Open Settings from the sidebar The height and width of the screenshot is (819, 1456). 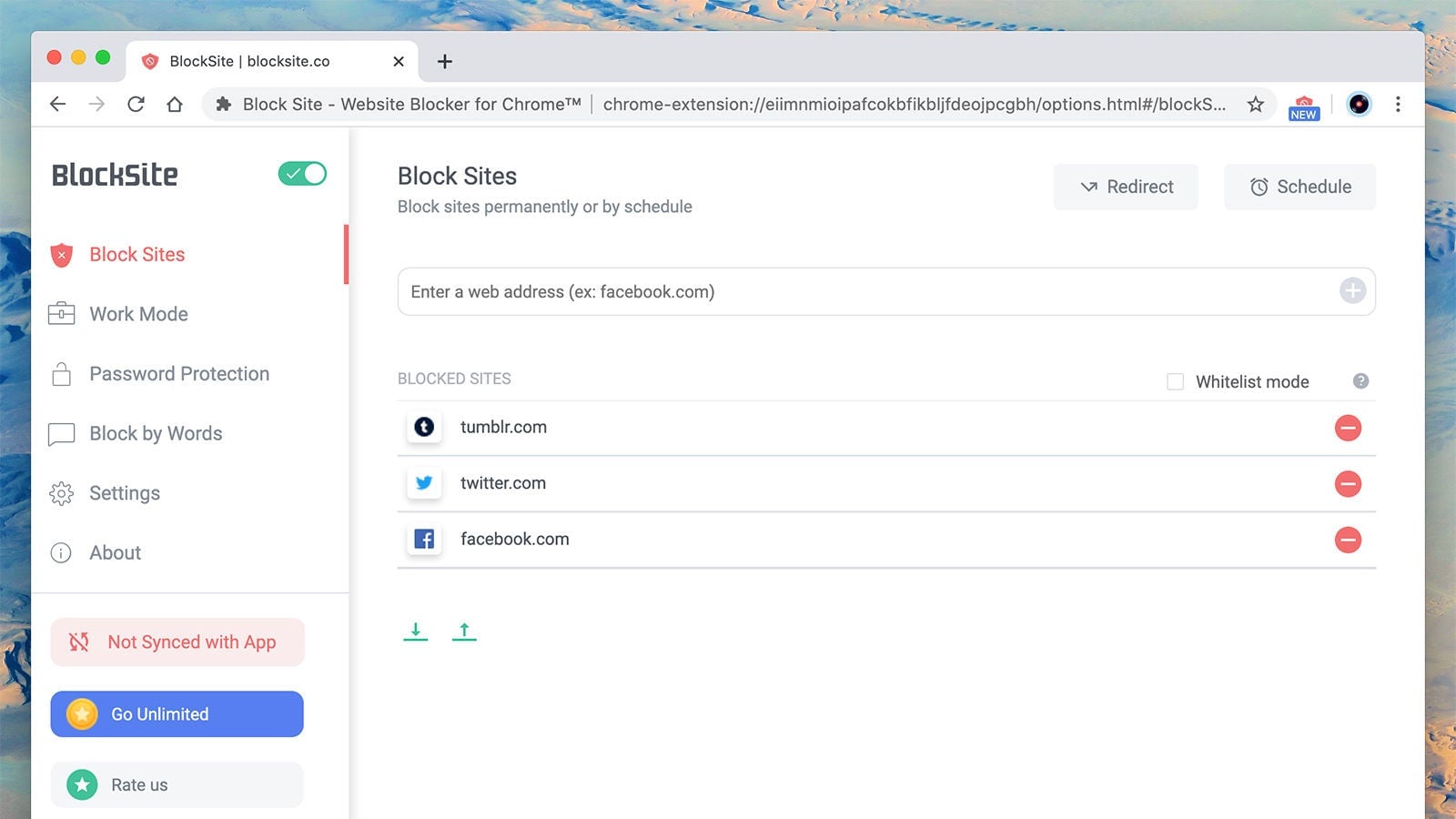pos(125,493)
